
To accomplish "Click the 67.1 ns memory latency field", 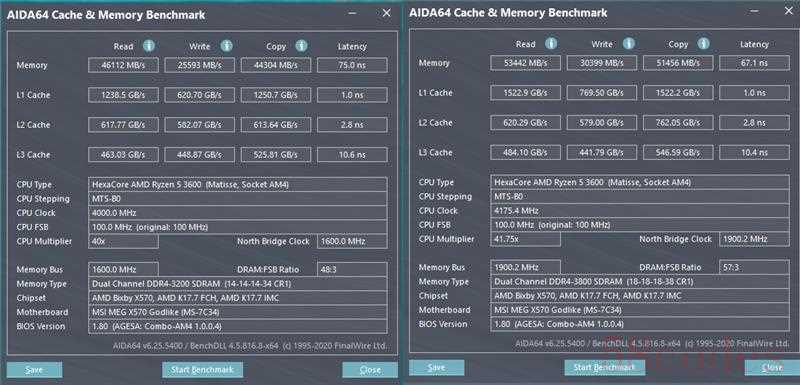I will [755, 63].
